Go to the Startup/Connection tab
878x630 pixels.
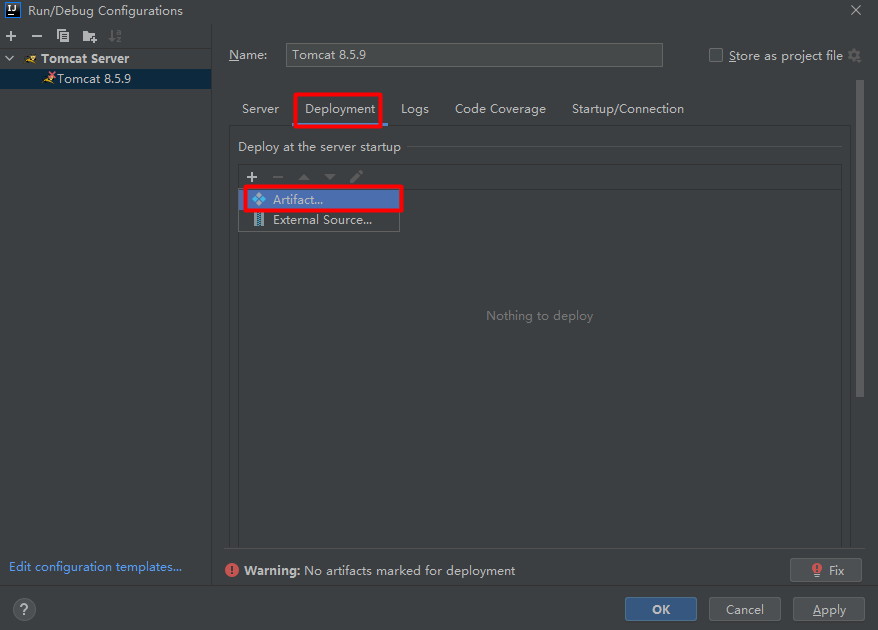click(628, 109)
